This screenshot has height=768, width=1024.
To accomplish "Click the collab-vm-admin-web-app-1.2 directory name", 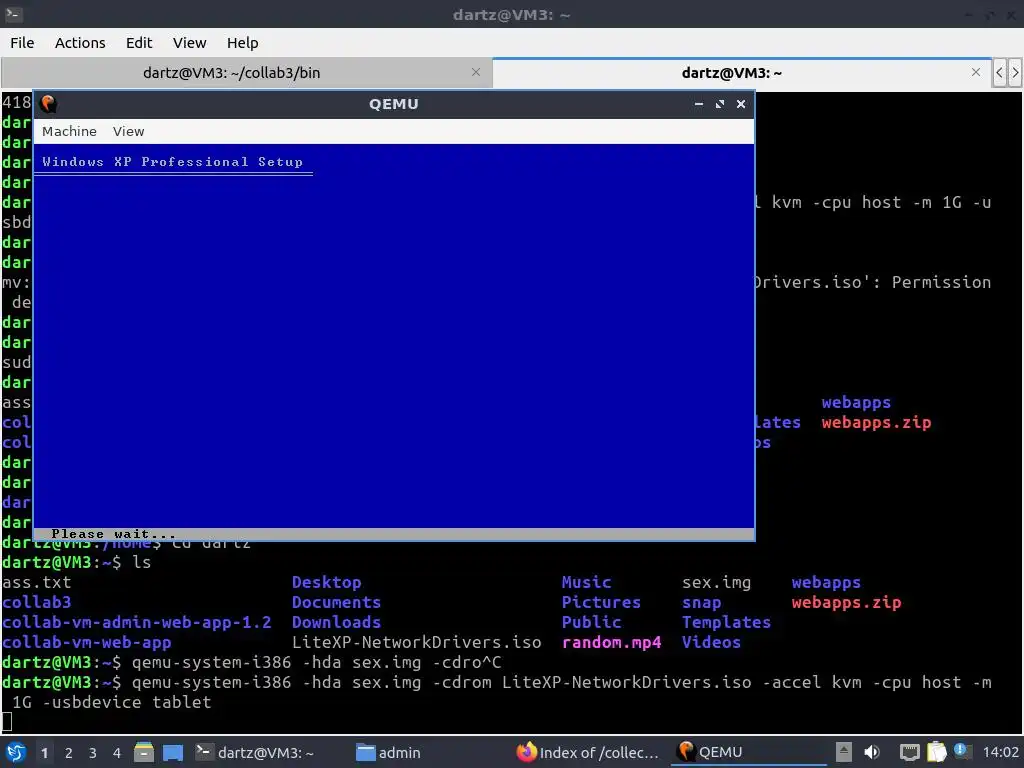I will click(136, 622).
